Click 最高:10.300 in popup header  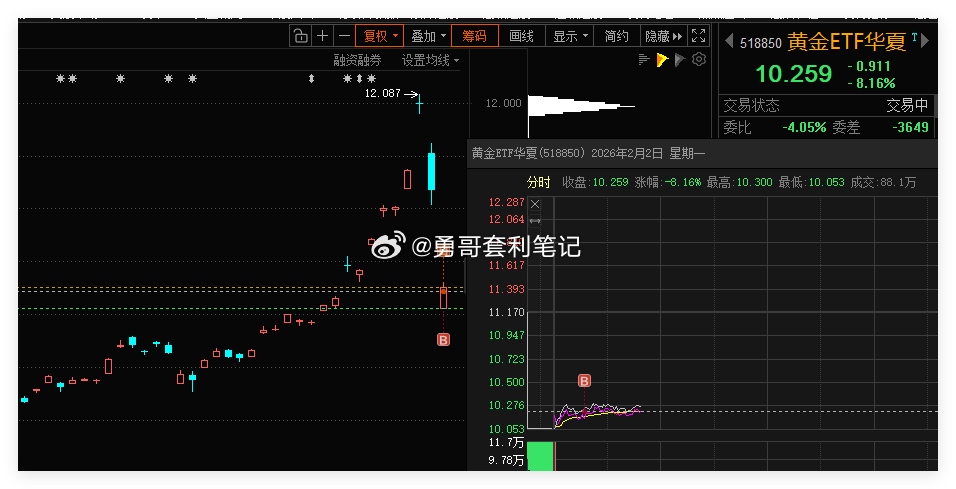click(739, 182)
